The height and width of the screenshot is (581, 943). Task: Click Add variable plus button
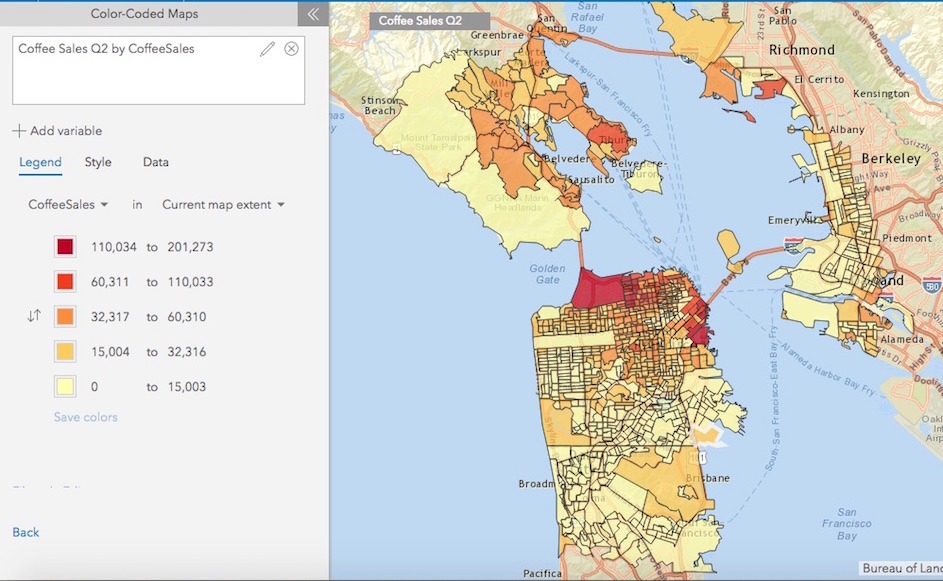point(19,131)
